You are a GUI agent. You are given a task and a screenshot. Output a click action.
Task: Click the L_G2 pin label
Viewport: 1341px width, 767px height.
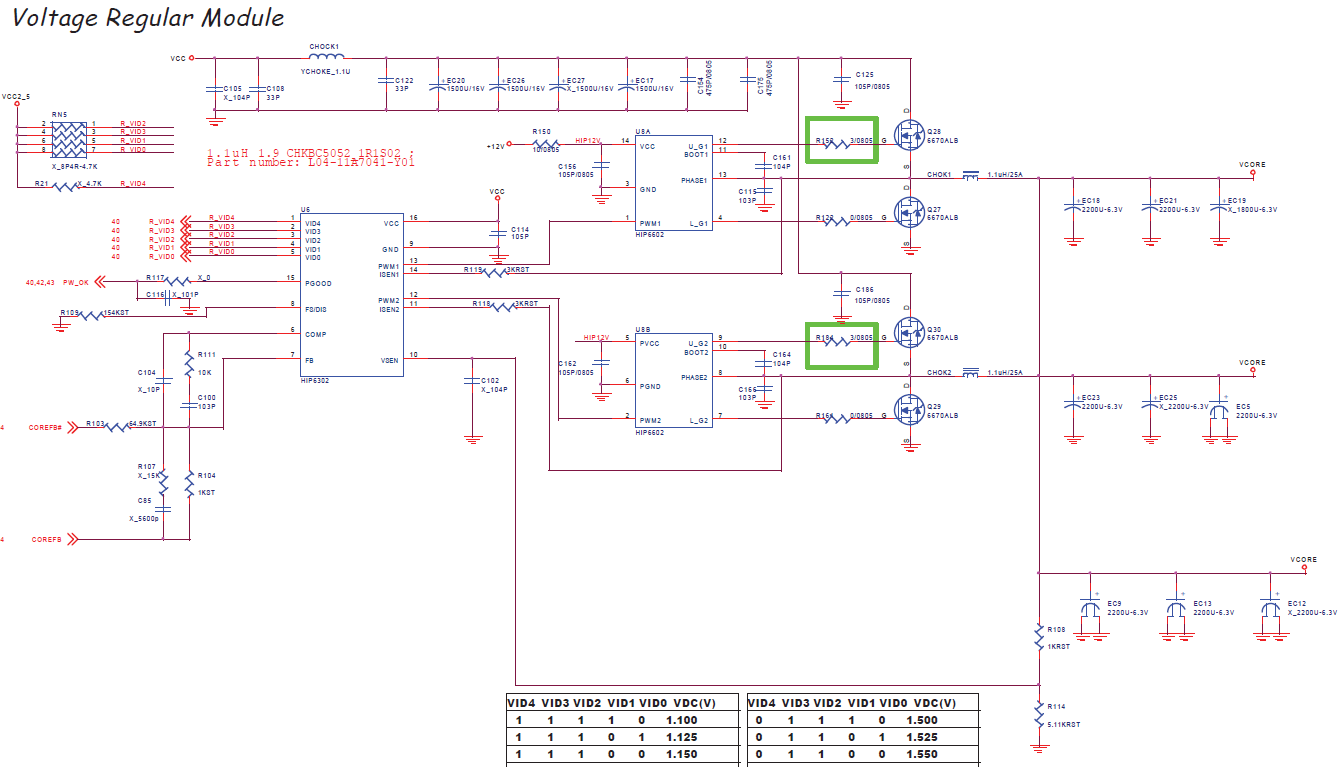(x=700, y=421)
